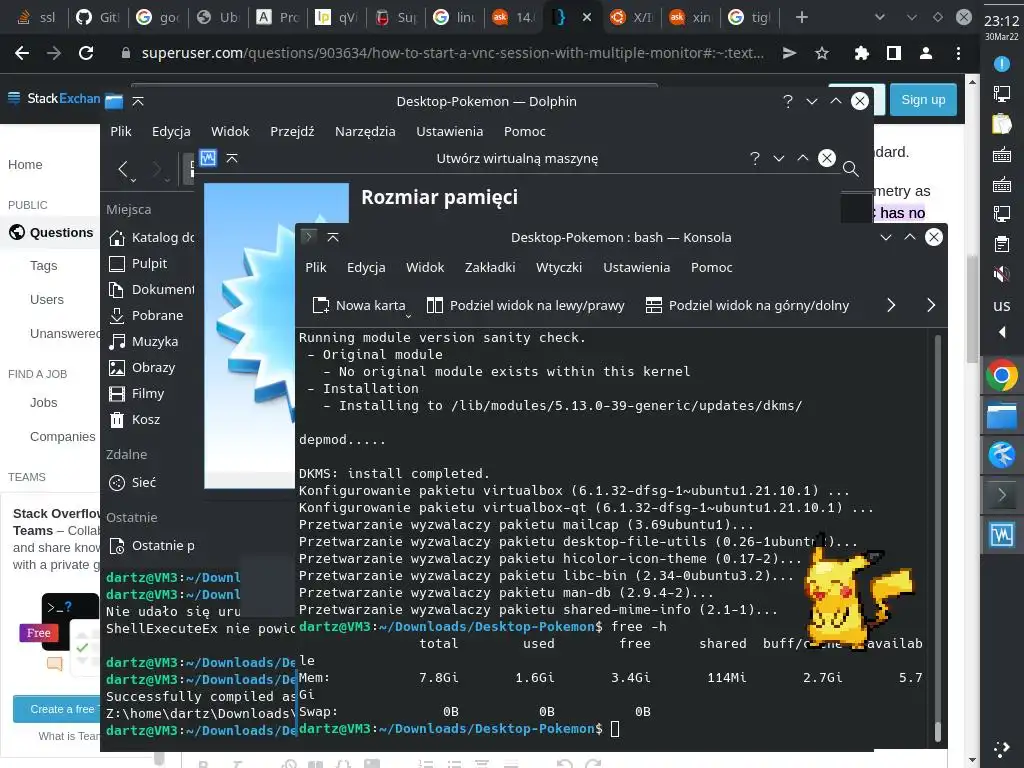Open a new Chrome tab
The height and width of the screenshot is (768, 1024).
(x=801, y=18)
